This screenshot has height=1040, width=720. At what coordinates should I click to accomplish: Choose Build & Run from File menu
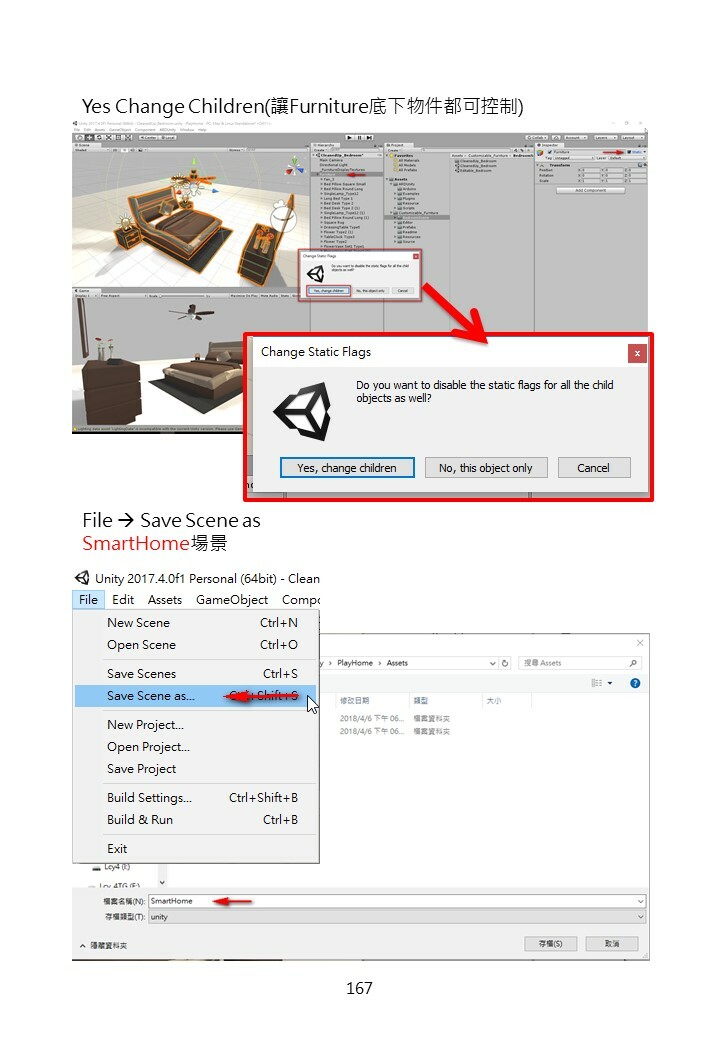196,820
